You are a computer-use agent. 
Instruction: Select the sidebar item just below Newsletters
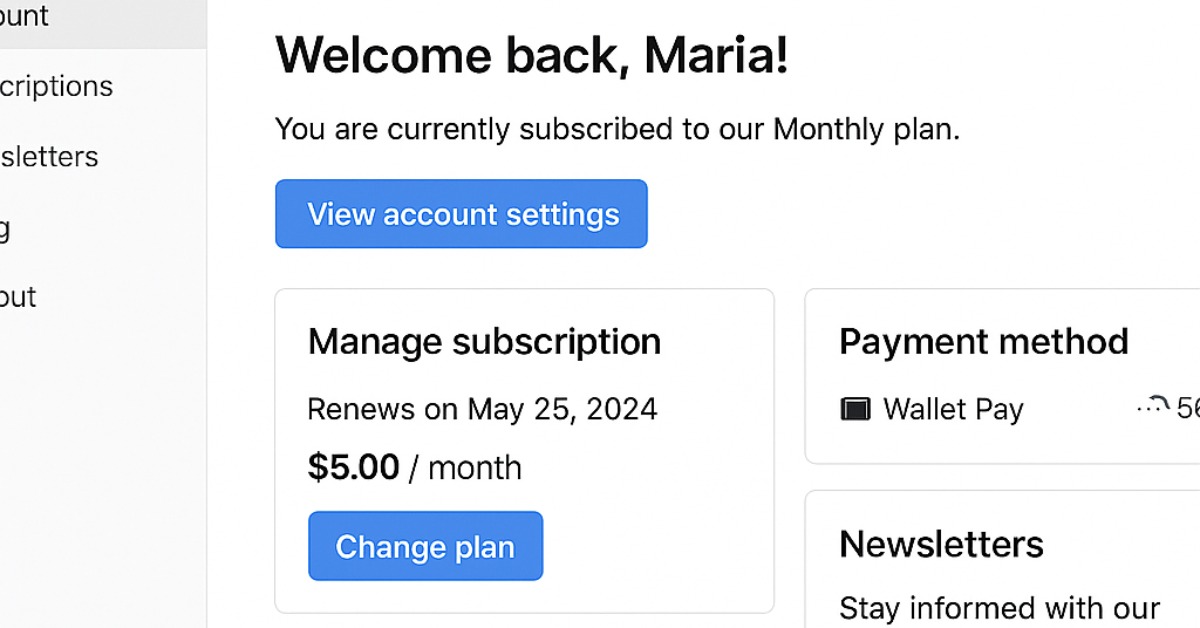(6, 228)
